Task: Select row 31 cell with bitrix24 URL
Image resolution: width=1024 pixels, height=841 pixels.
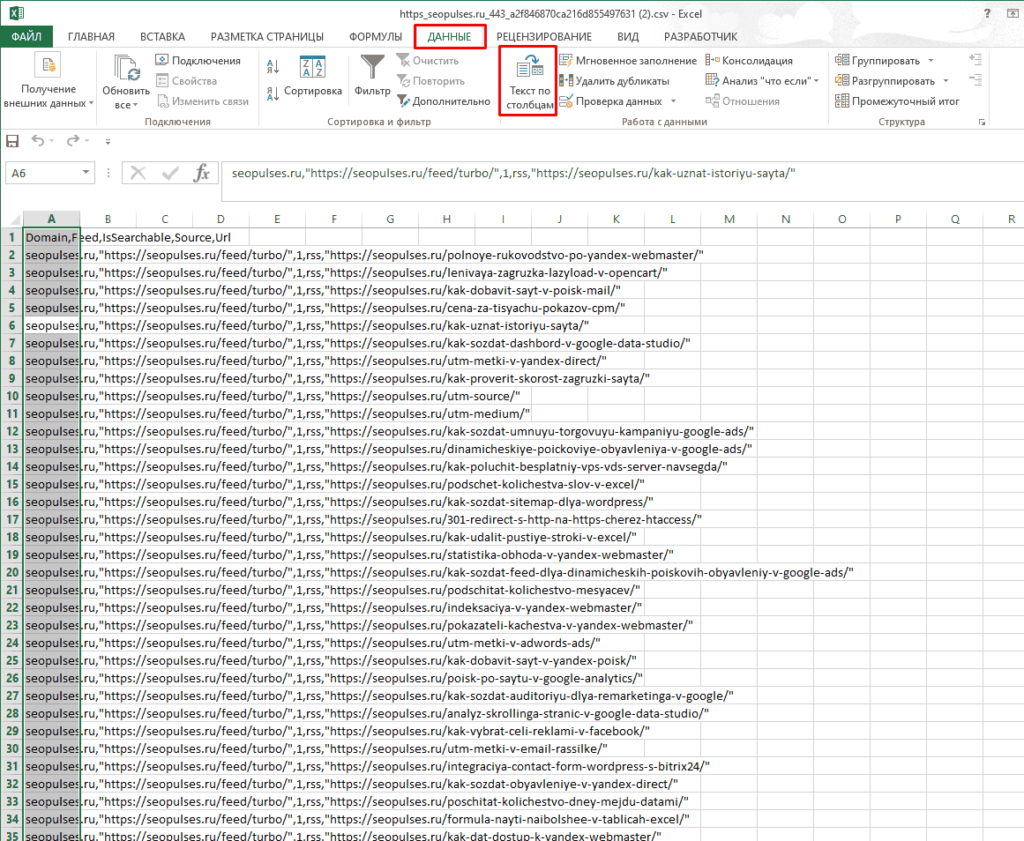Action: click(x=52, y=767)
